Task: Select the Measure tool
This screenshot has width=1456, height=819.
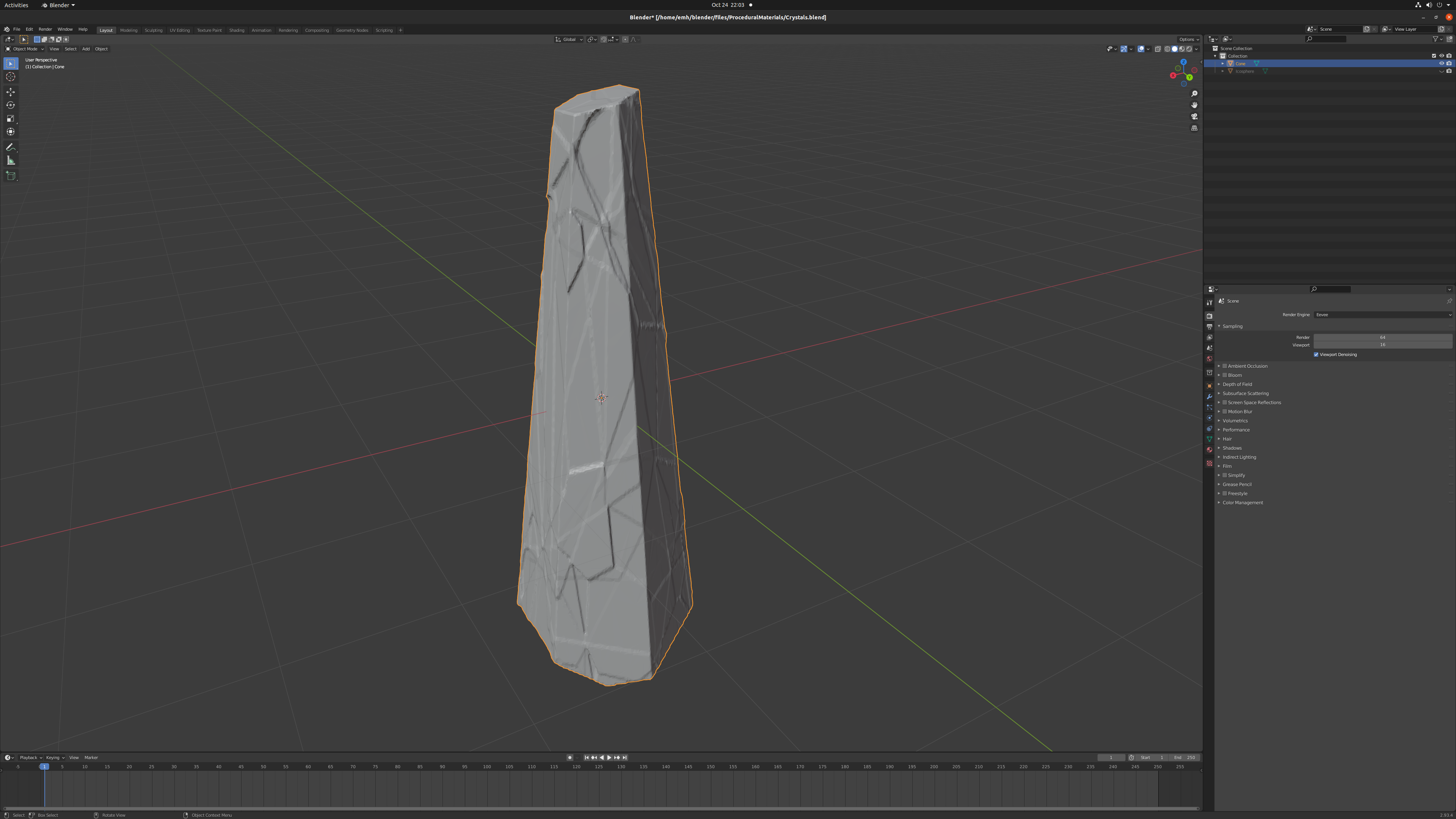Action: tap(11, 160)
